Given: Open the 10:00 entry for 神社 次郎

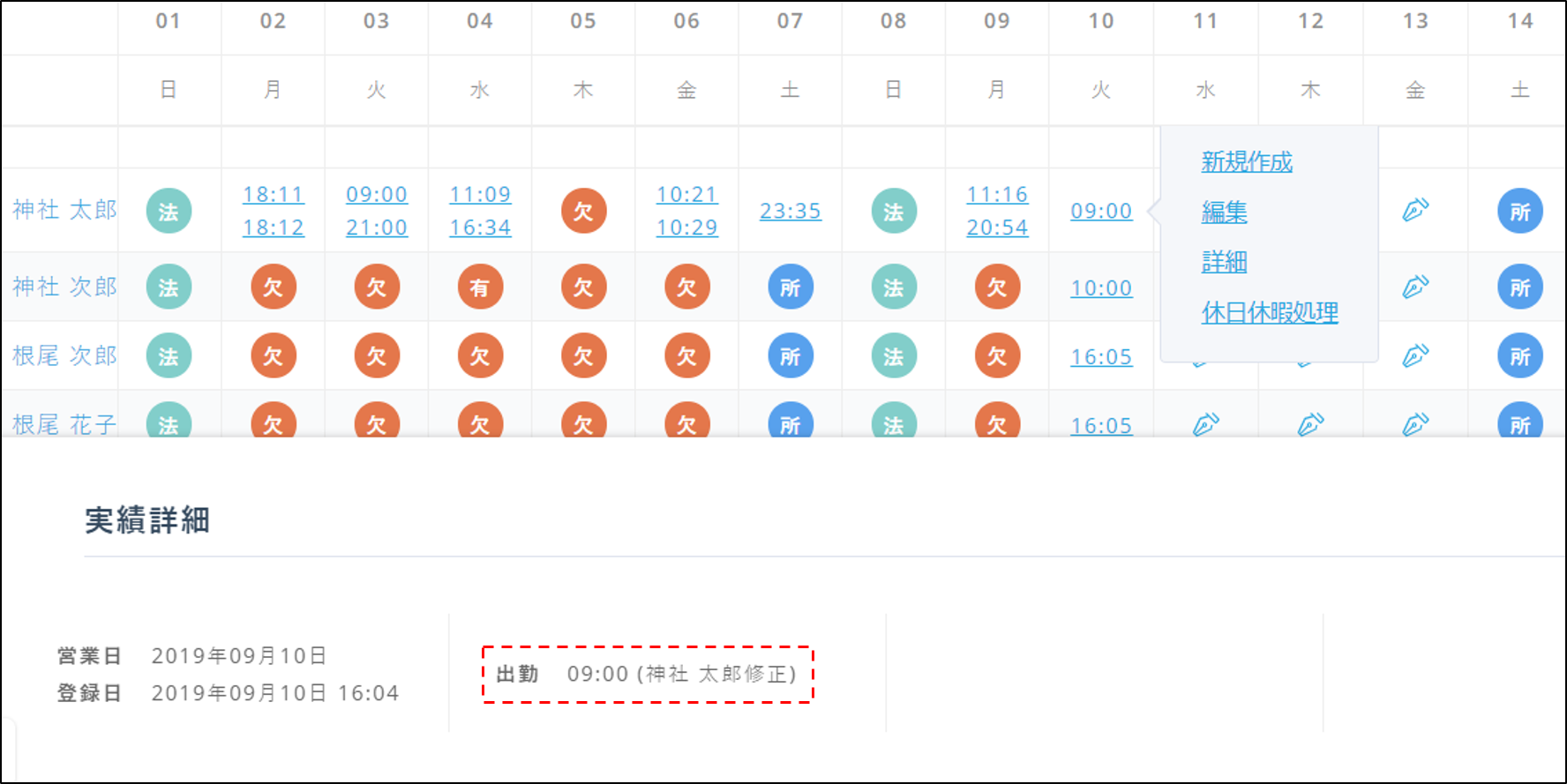Looking at the screenshot, I should (x=1100, y=287).
